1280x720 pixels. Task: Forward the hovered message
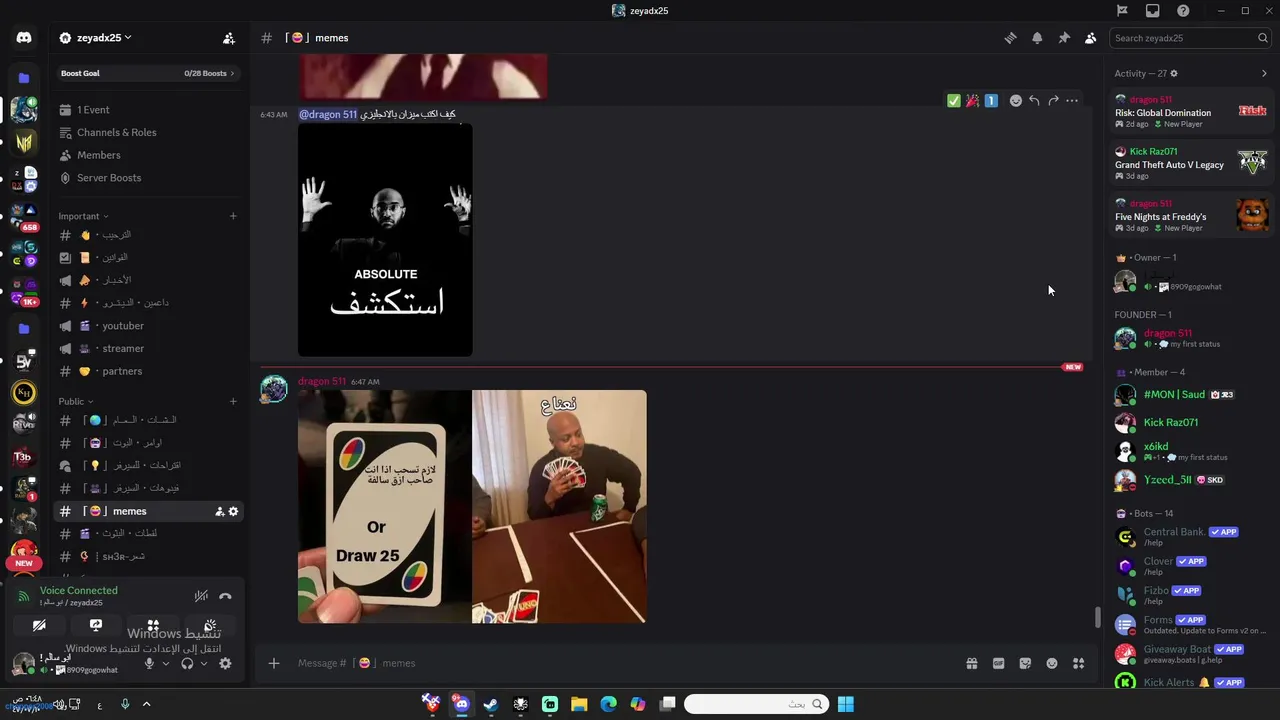tap(1053, 101)
